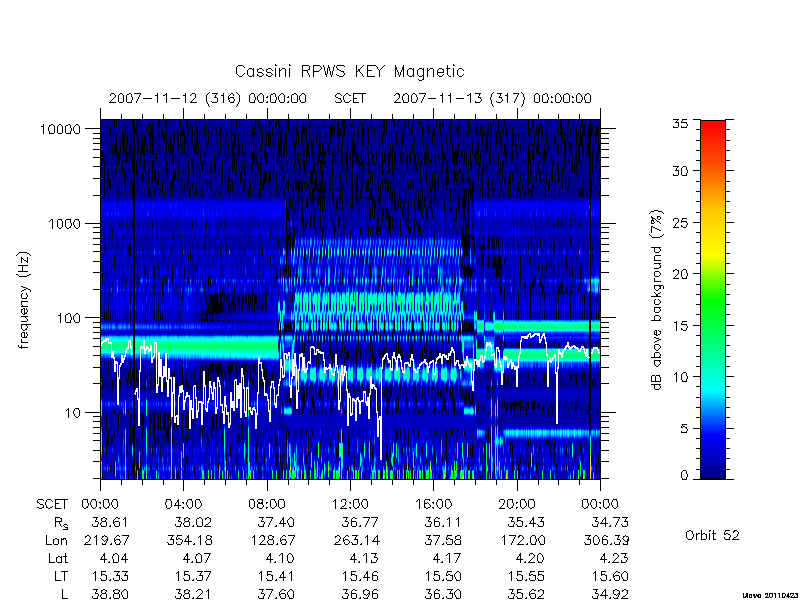
Task: Click the latitude value 4.23
Action: tap(614, 558)
